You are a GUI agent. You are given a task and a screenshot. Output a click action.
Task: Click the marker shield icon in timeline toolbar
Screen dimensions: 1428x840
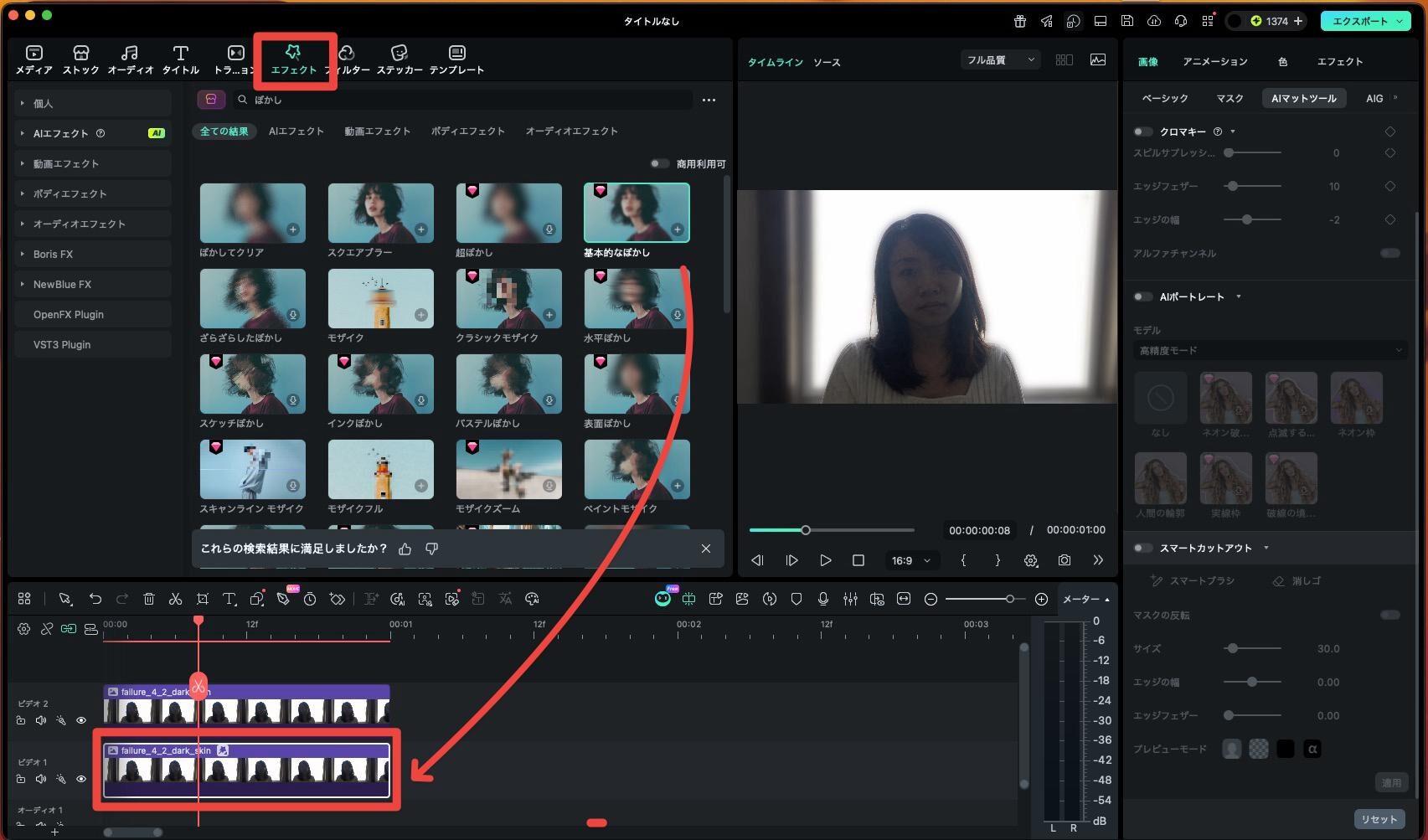pyautogui.click(x=796, y=599)
